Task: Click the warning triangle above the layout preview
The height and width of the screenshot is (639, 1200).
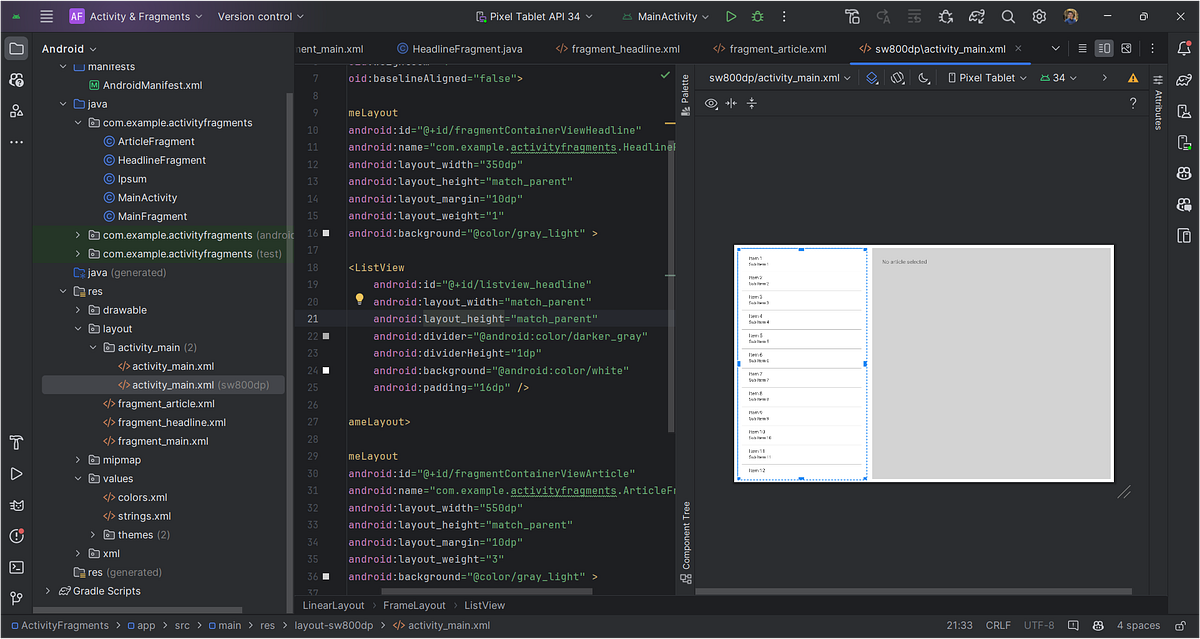Action: 1133,77
